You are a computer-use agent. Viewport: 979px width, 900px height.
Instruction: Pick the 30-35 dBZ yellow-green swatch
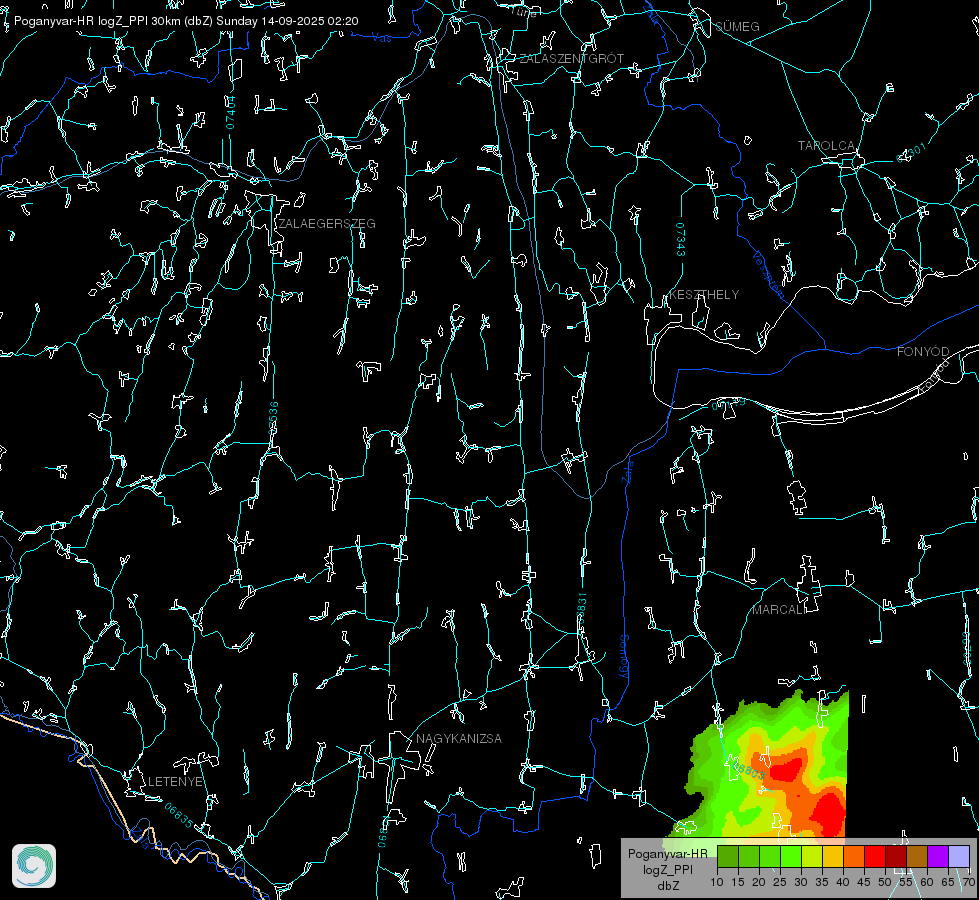tap(812, 856)
